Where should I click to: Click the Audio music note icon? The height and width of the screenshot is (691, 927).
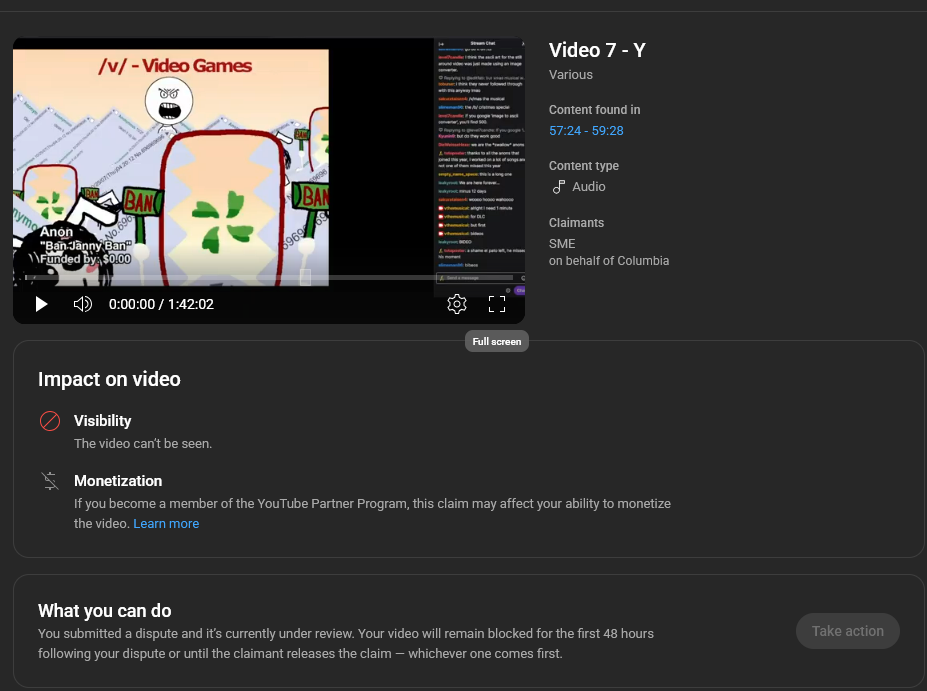pos(559,187)
